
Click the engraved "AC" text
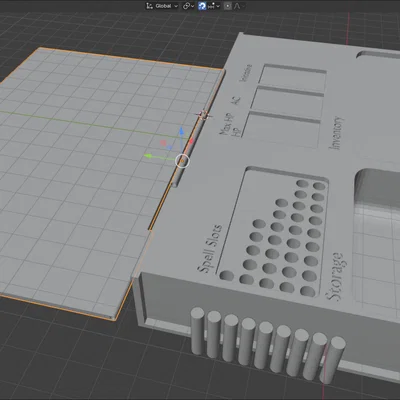click(x=235, y=100)
